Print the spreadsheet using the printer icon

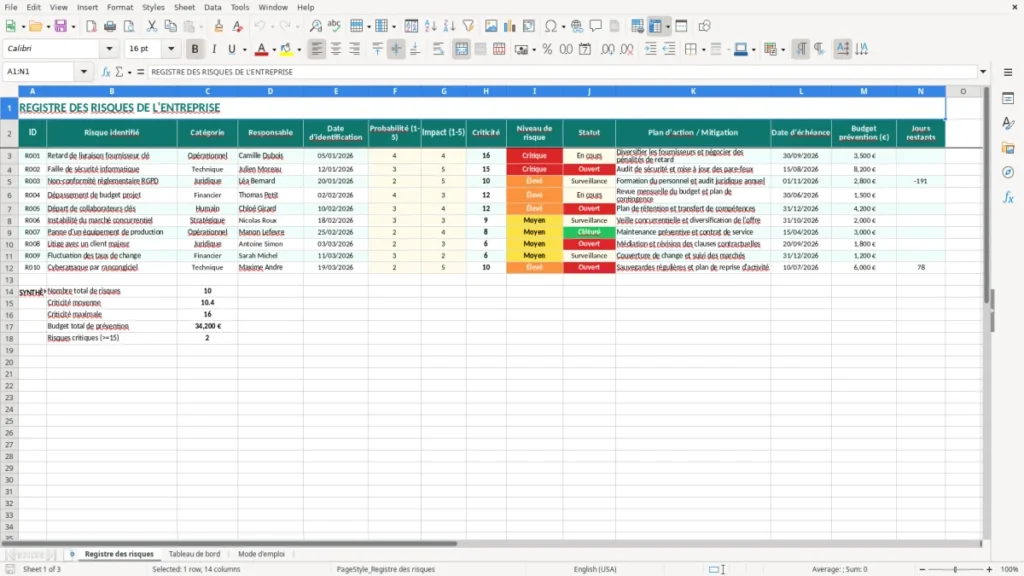click(x=110, y=26)
